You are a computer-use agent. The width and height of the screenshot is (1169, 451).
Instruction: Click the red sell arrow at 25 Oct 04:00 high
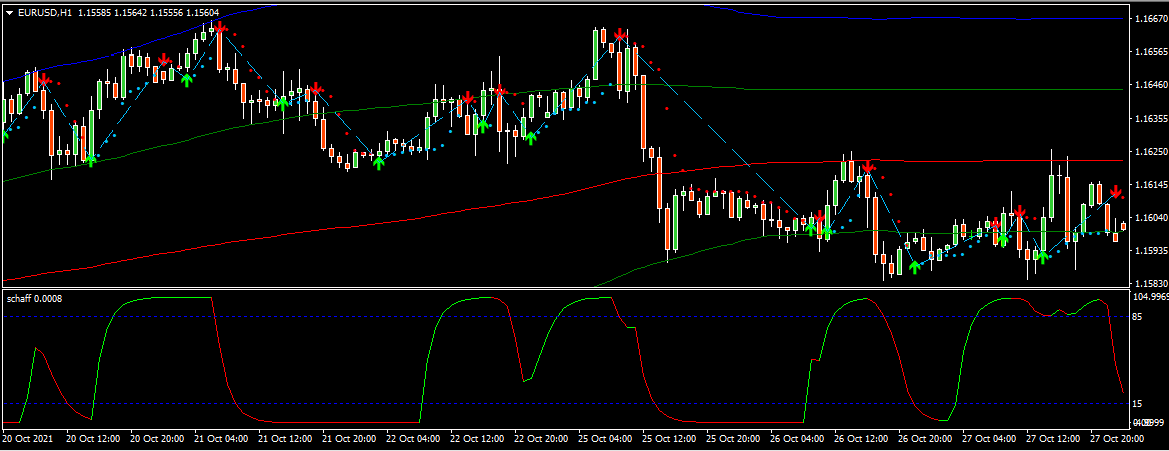coord(621,36)
